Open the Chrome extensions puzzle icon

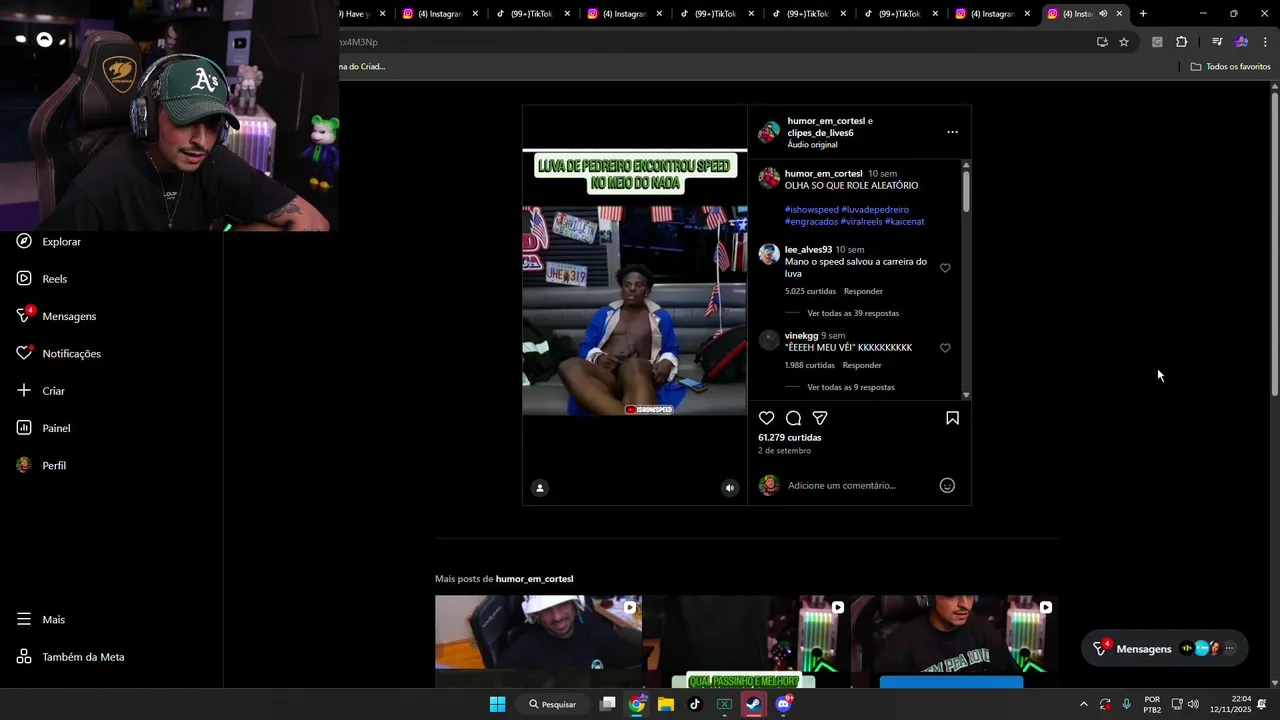pos(1182,42)
